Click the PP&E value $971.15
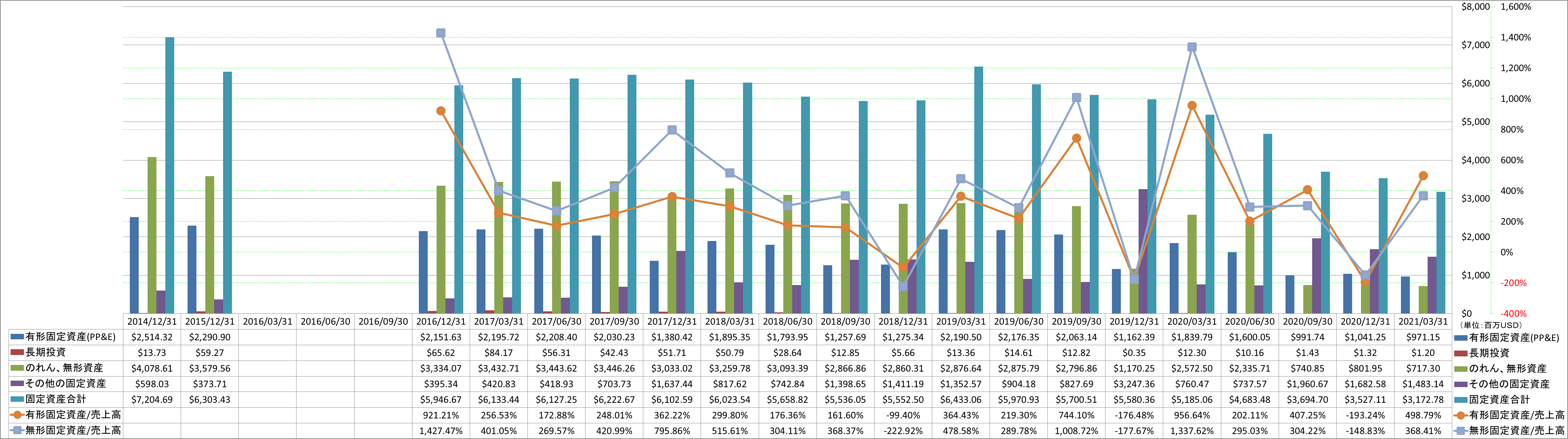 click(x=1423, y=337)
